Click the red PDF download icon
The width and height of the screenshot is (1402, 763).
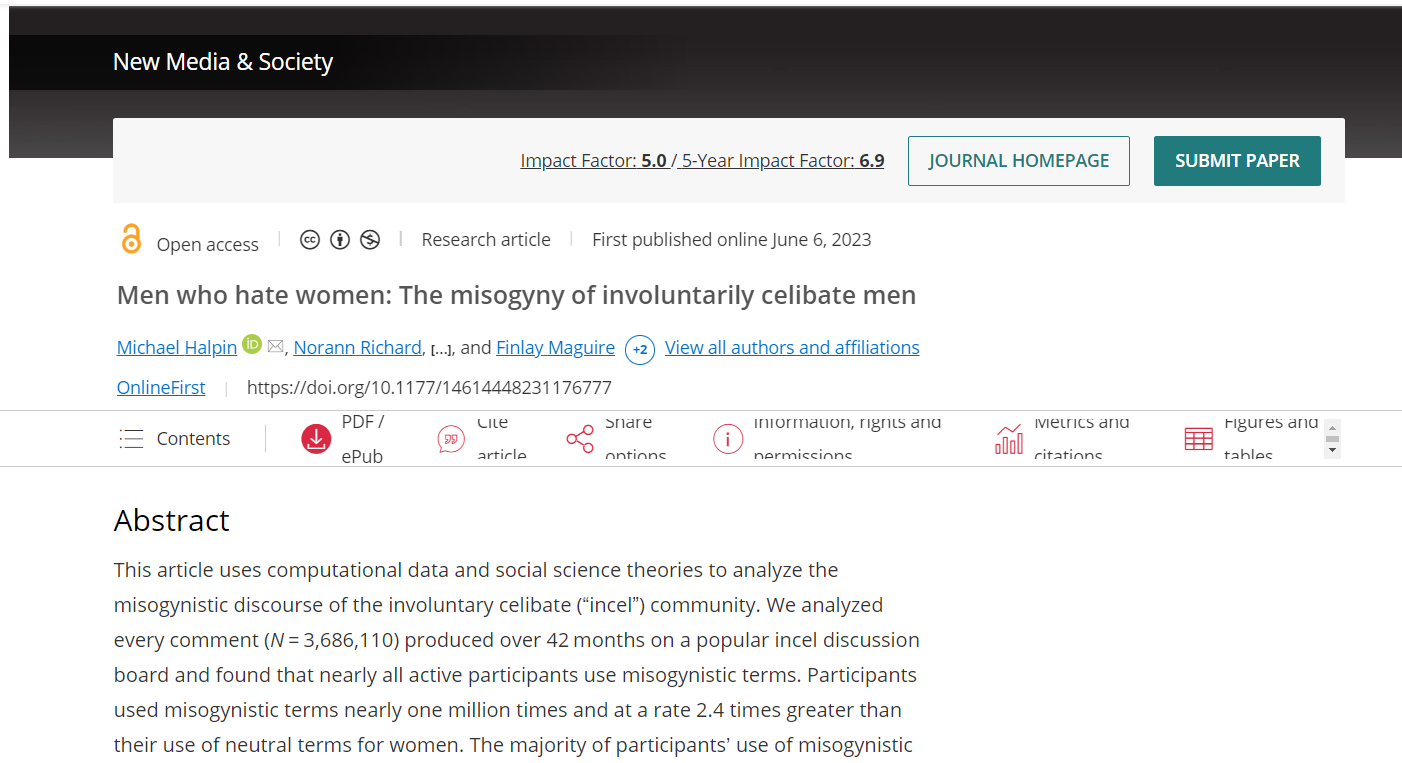[x=316, y=439]
